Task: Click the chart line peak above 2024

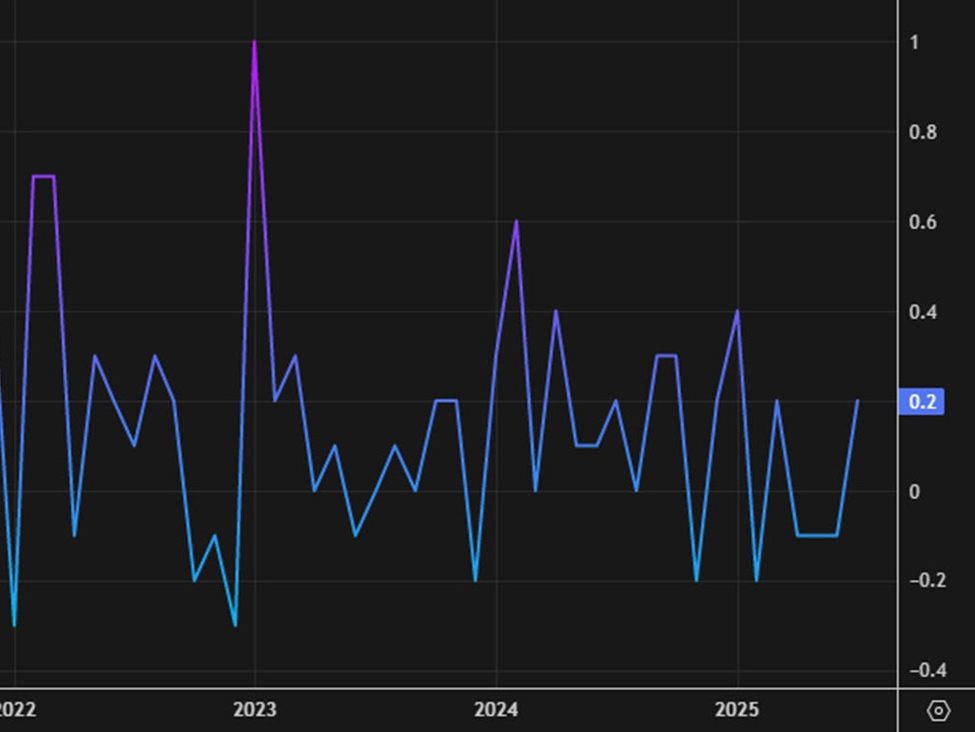Action: (x=516, y=220)
